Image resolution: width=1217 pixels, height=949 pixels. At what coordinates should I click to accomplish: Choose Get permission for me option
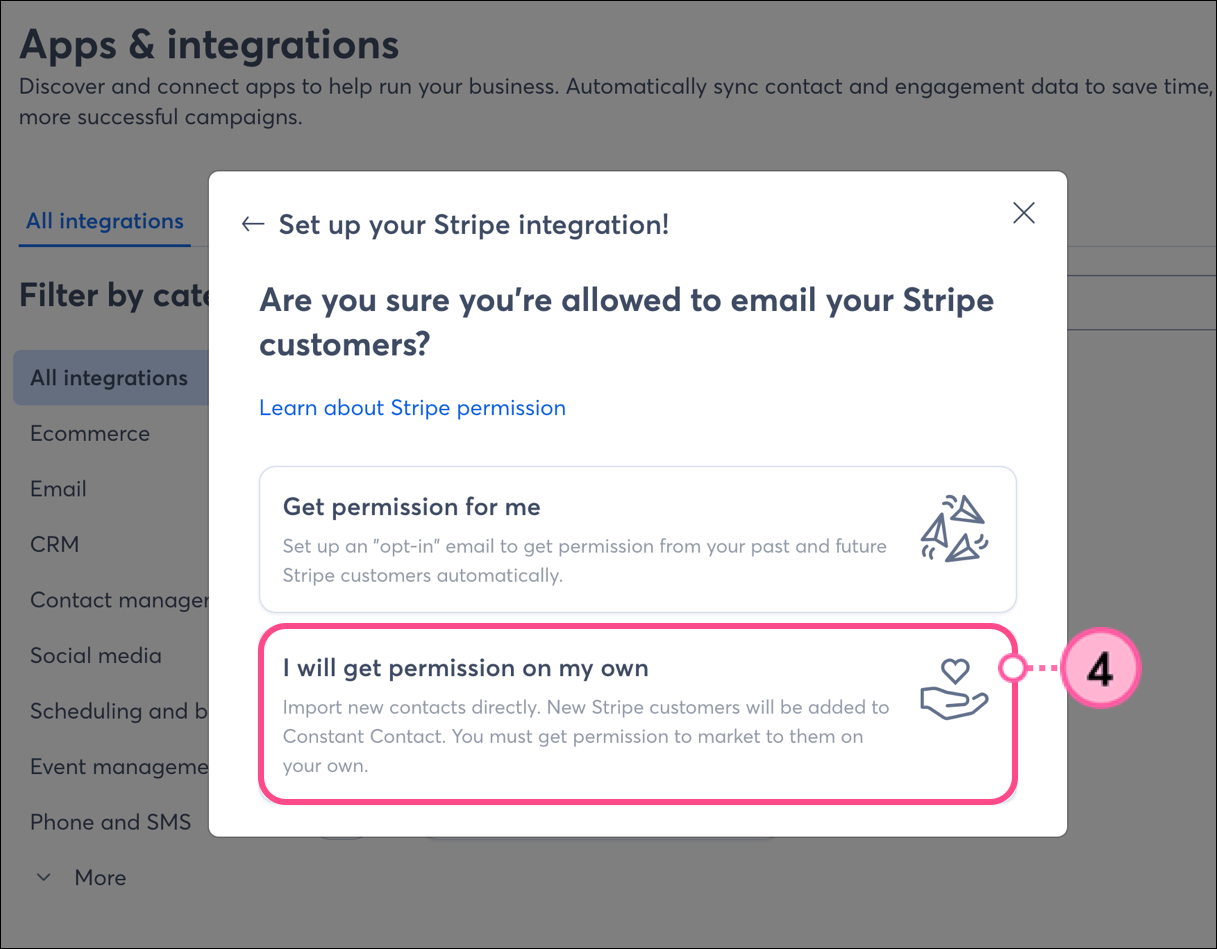click(638, 539)
